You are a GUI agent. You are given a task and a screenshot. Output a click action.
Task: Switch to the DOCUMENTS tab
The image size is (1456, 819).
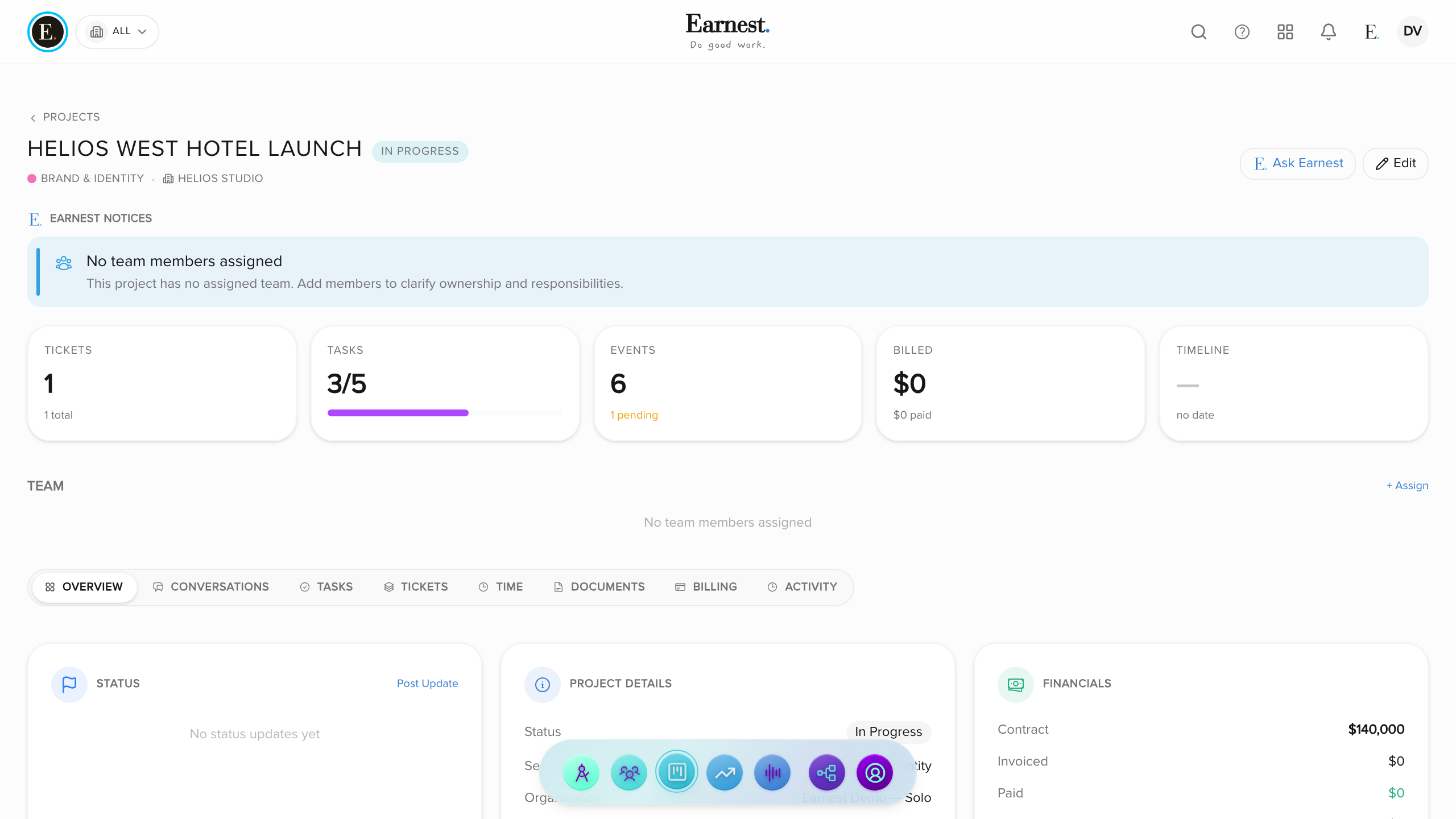tap(599, 587)
